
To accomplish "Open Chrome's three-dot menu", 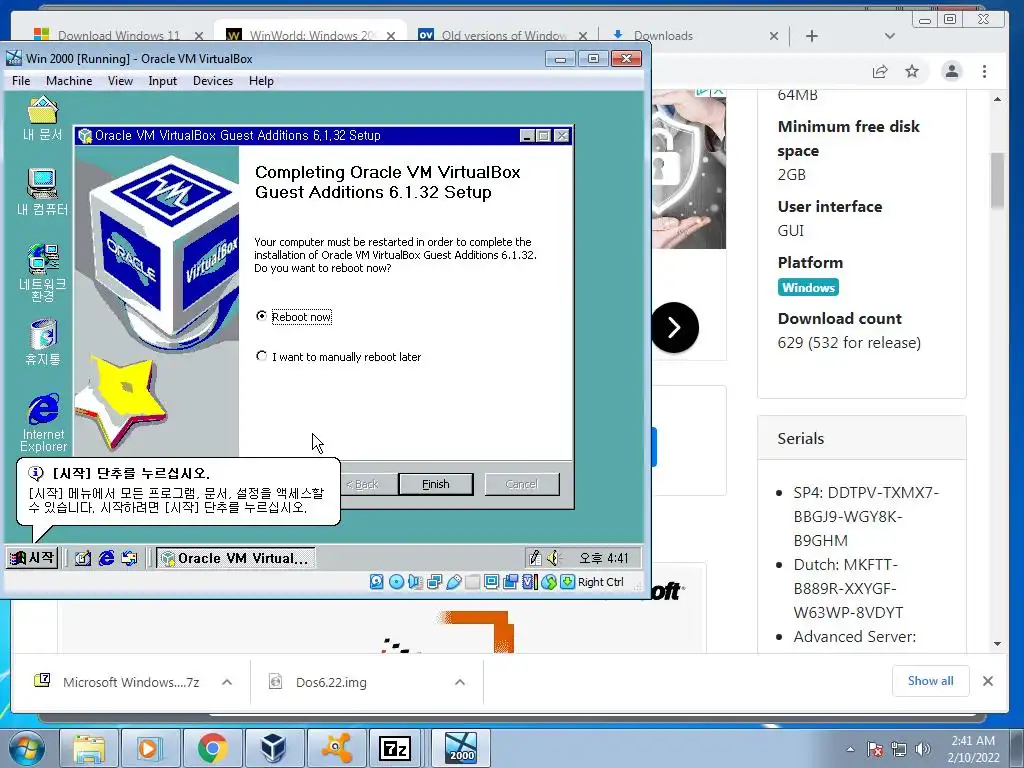I will click(984, 71).
